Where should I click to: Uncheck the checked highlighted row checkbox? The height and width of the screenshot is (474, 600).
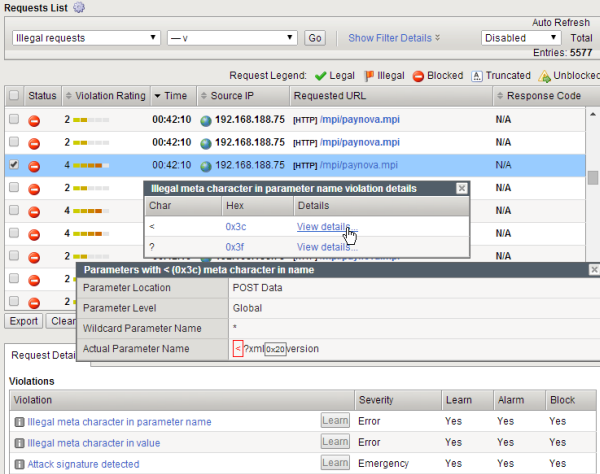[14, 165]
